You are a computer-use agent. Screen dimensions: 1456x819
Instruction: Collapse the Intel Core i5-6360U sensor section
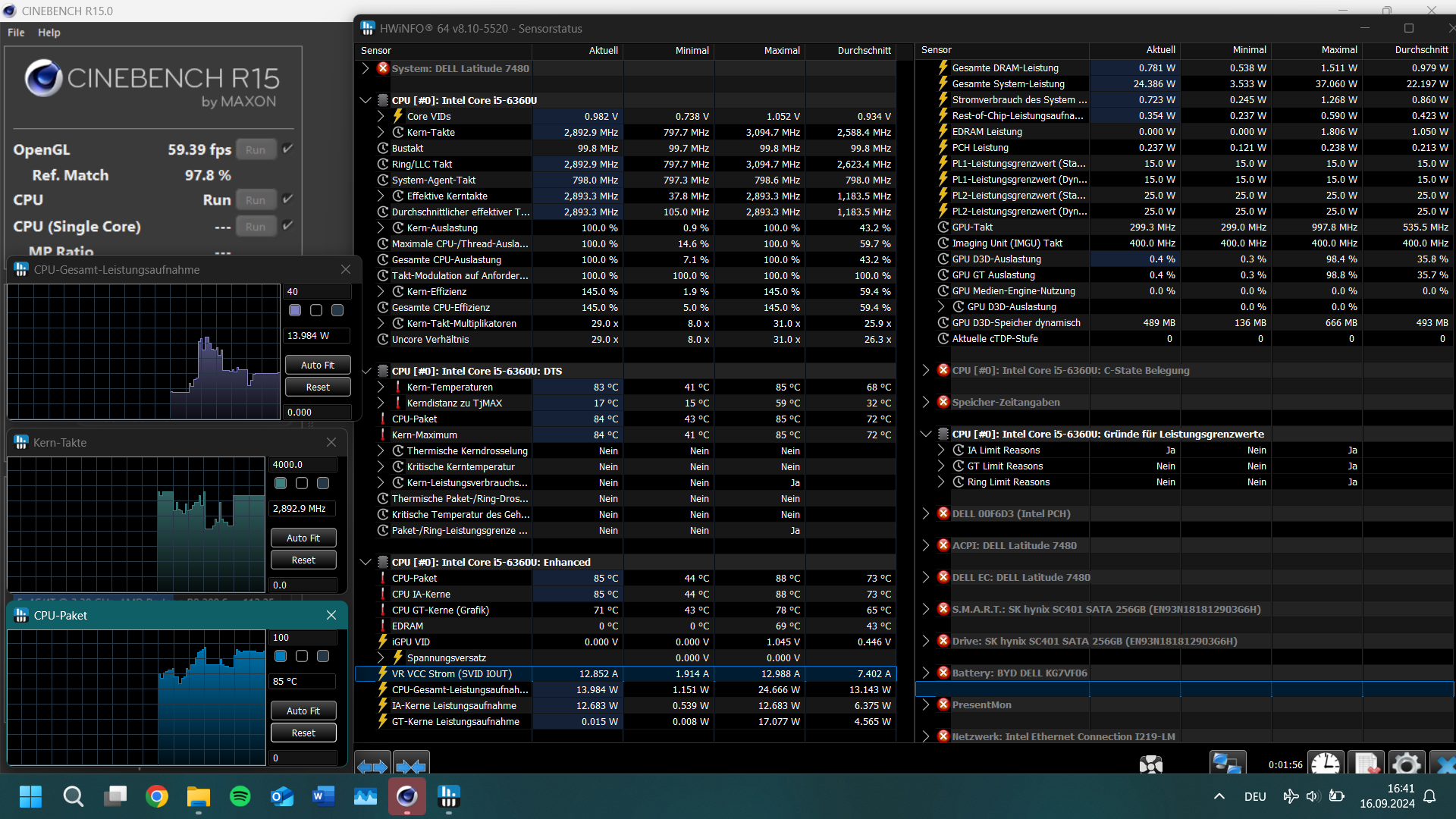pyautogui.click(x=366, y=99)
